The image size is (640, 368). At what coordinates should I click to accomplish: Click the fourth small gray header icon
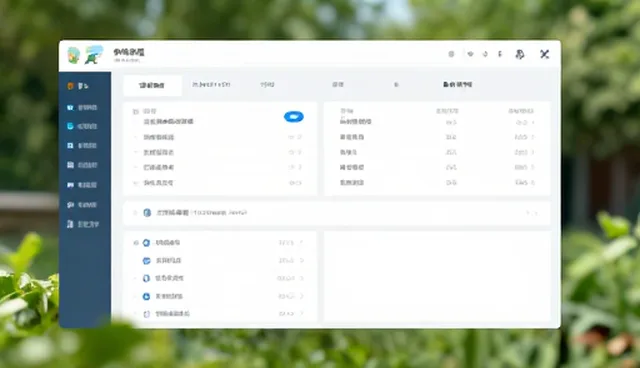tap(500, 54)
